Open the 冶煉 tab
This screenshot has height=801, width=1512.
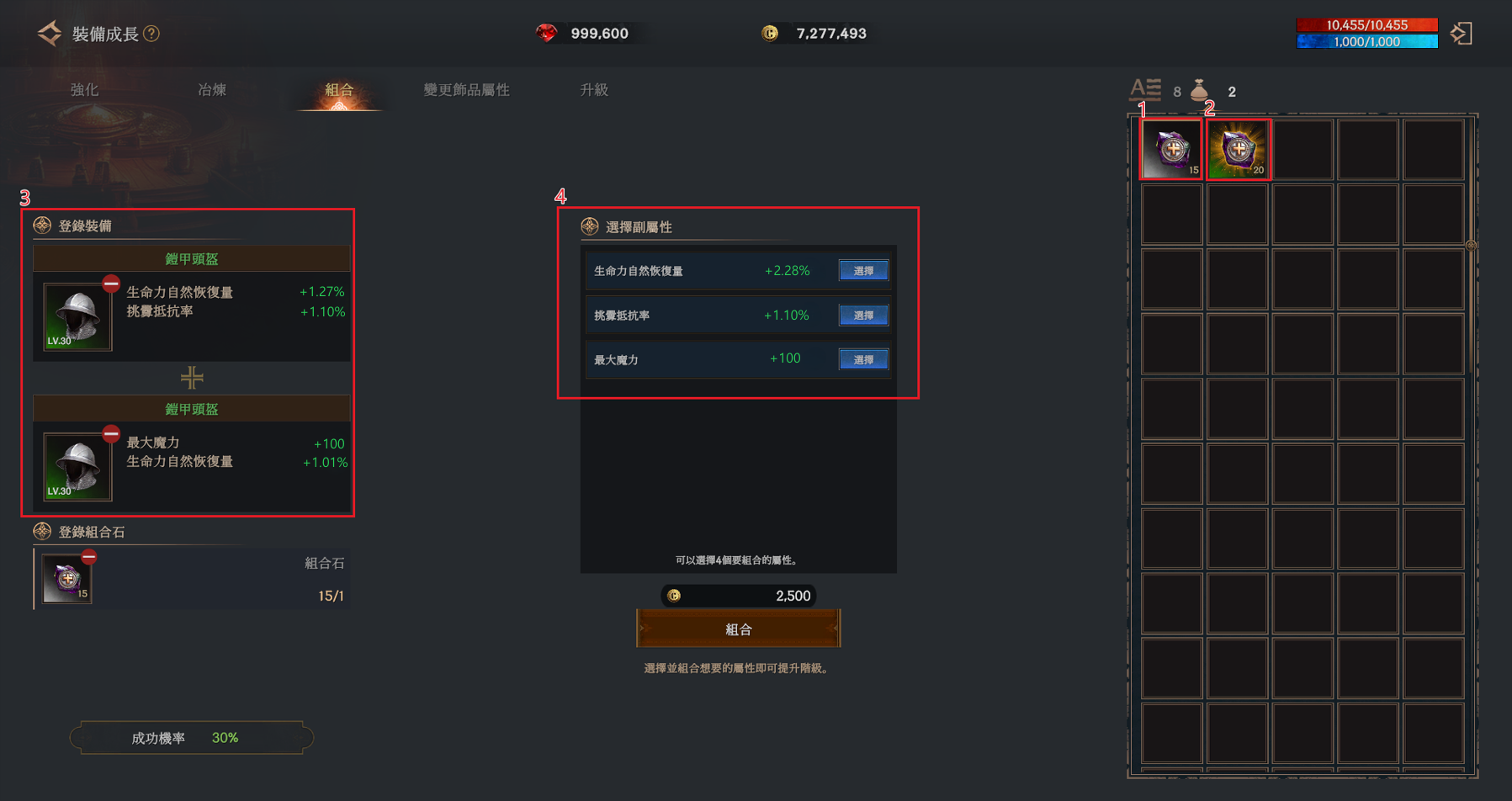212,90
